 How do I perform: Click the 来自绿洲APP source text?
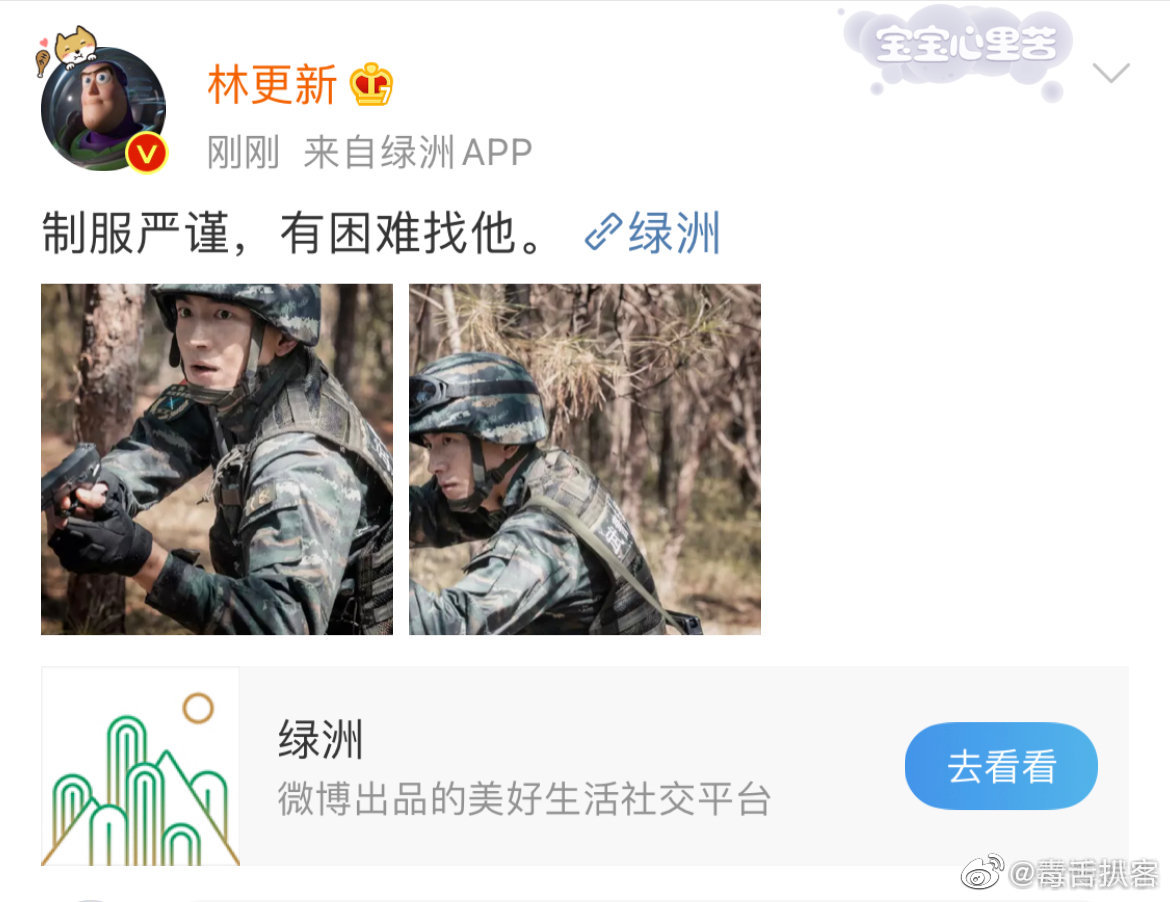(418, 152)
